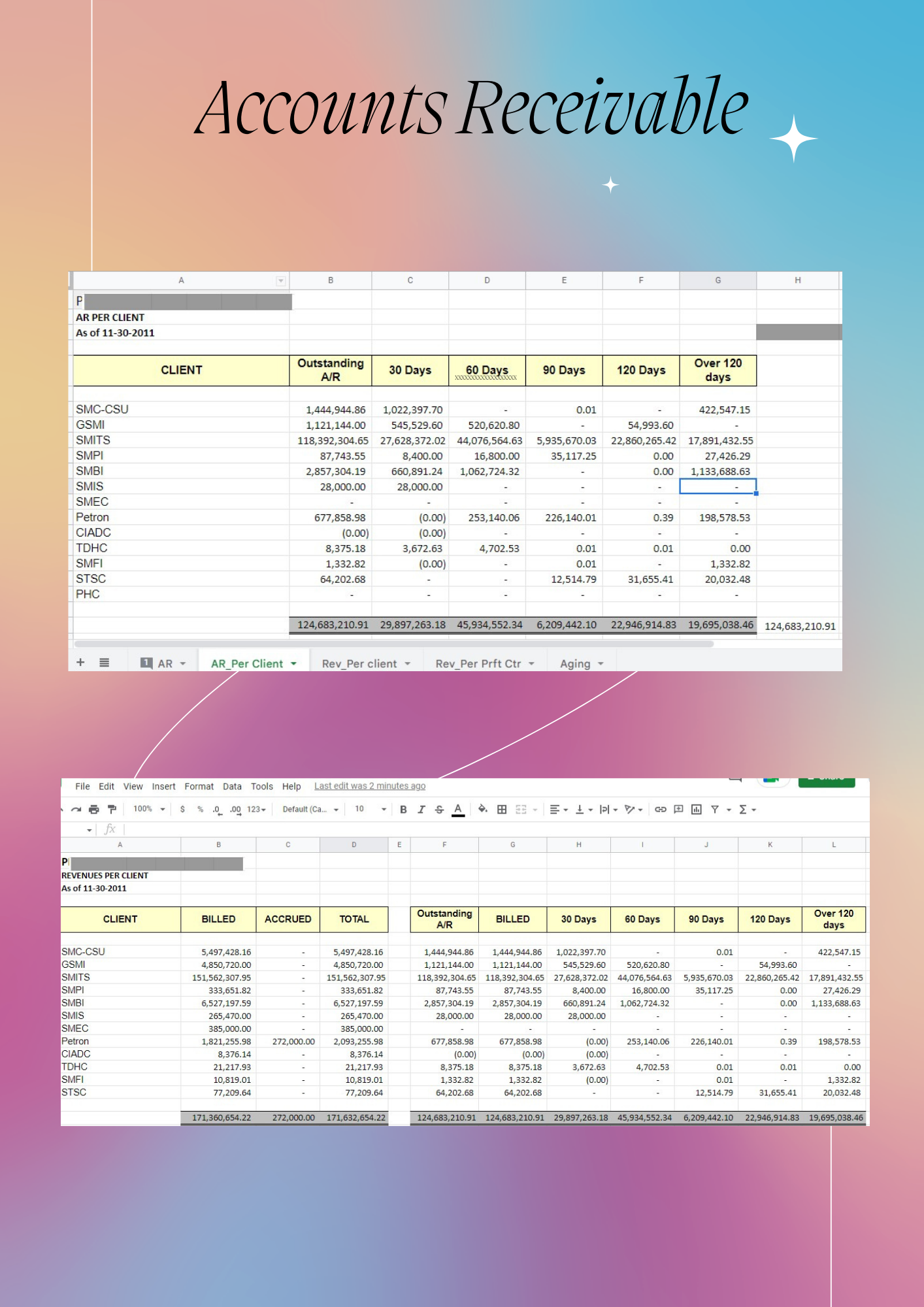This screenshot has width=924, height=1307.
Task: Click the insert chart icon
Action: pyautogui.click(x=697, y=810)
